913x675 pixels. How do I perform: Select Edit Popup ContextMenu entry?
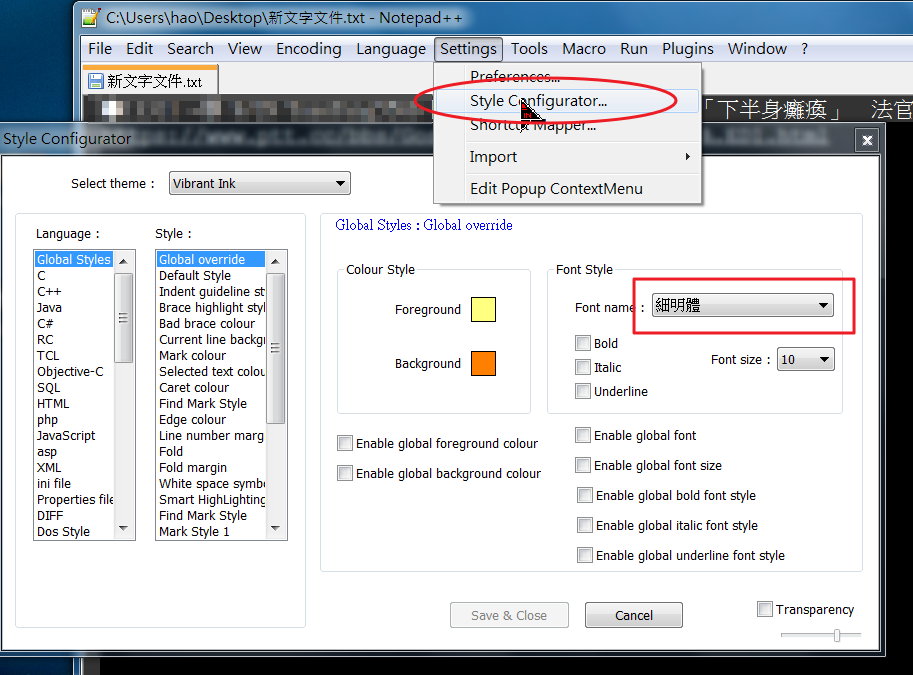(x=556, y=188)
